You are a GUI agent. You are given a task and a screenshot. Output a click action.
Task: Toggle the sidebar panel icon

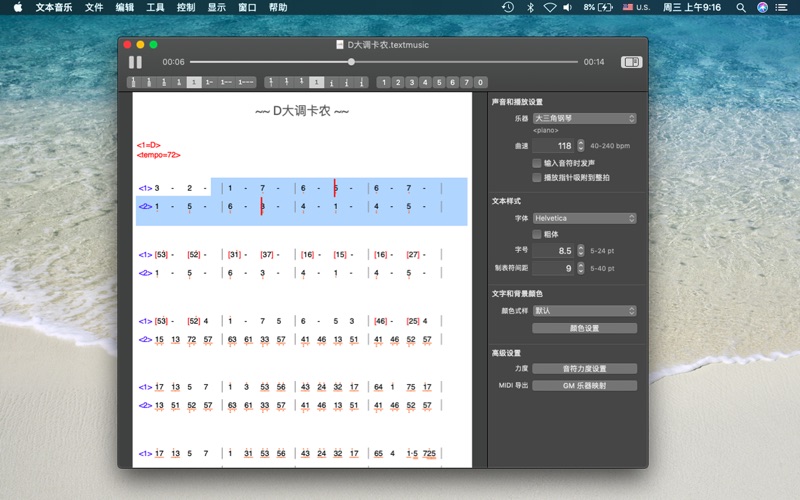coord(630,62)
